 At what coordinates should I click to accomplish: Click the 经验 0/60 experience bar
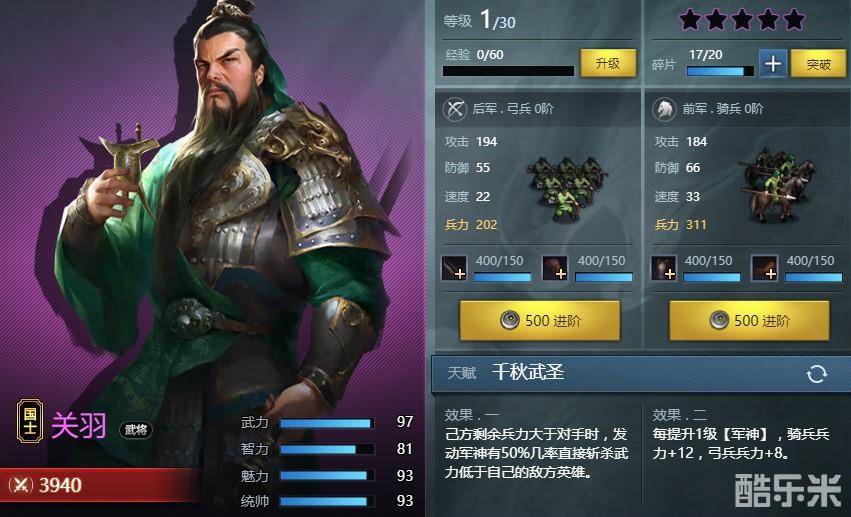pos(508,71)
